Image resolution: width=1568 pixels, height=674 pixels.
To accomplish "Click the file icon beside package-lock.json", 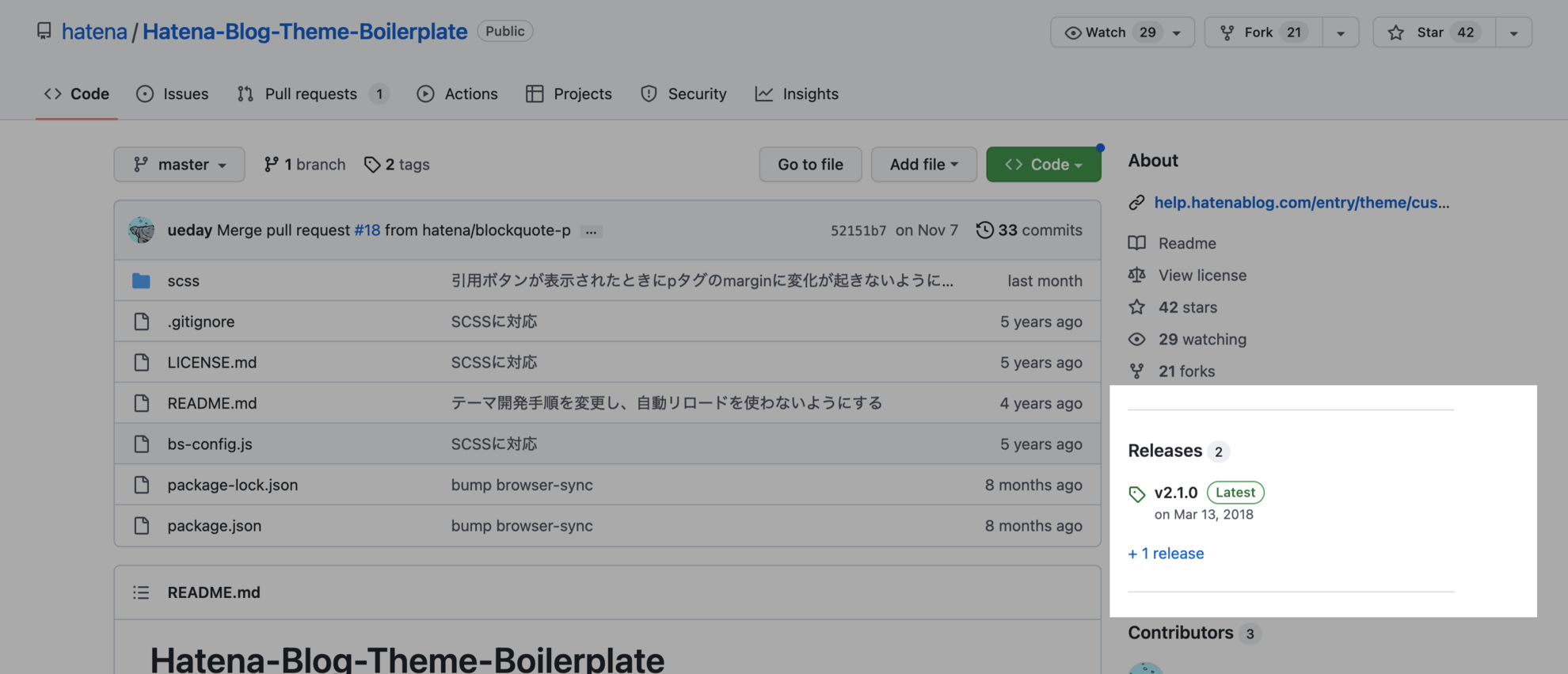I will (141, 484).
